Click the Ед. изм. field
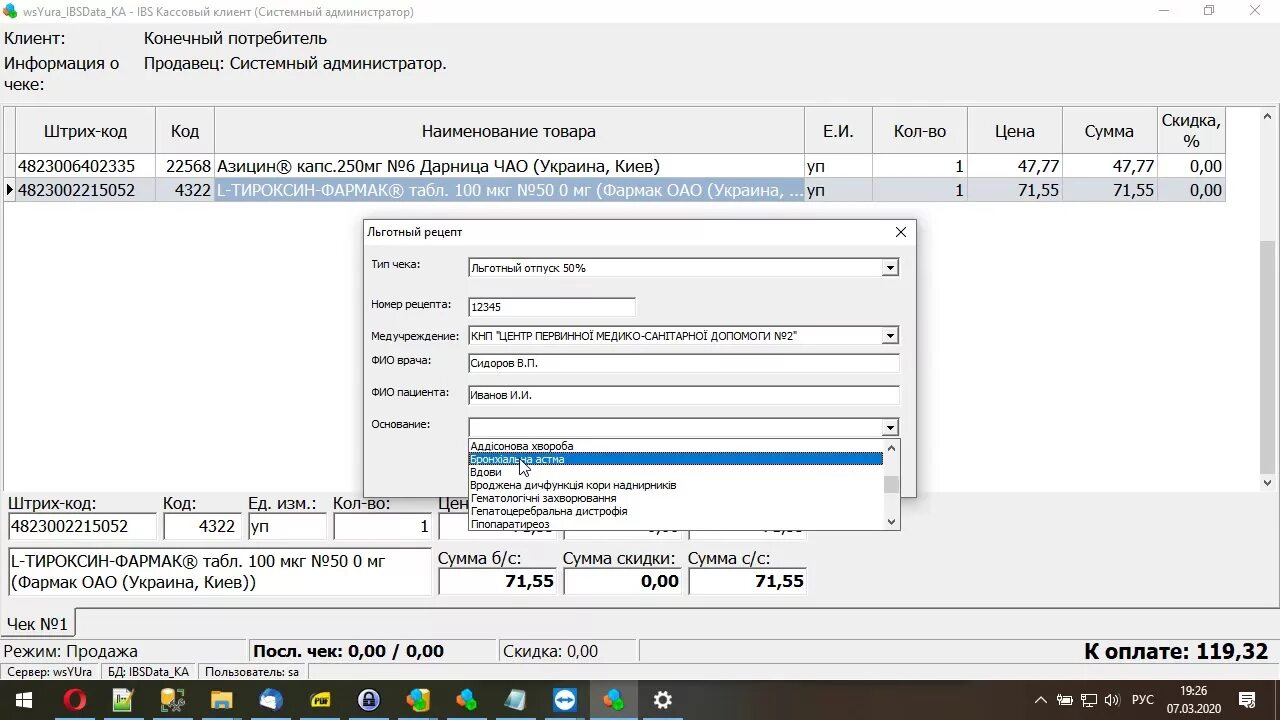This screenshot has width=1280, height=720. point(288,526)
